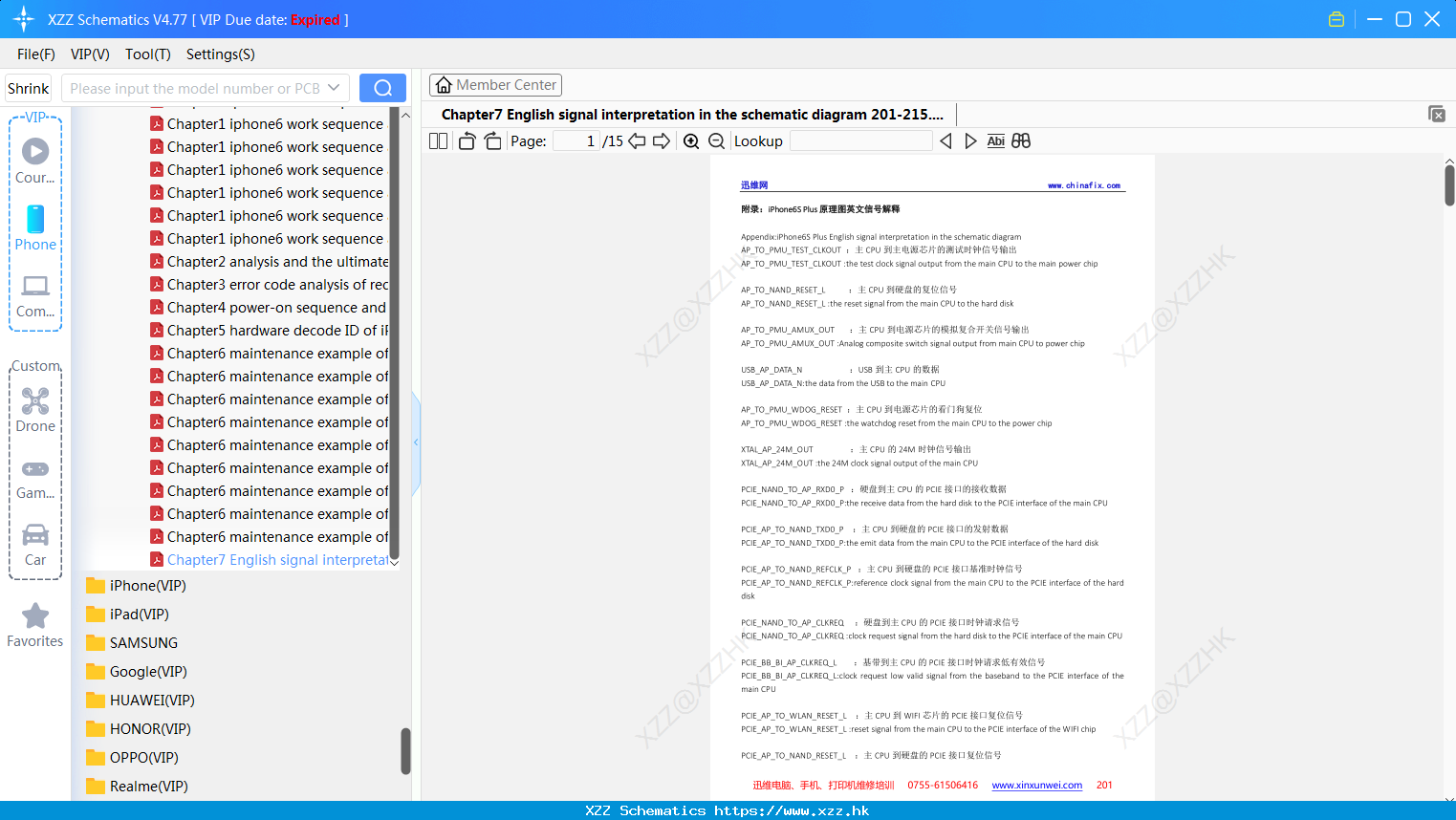Screen dimensions: 1456x820
Task: Click the detach document window icon
Action: tap(1436, 114)
